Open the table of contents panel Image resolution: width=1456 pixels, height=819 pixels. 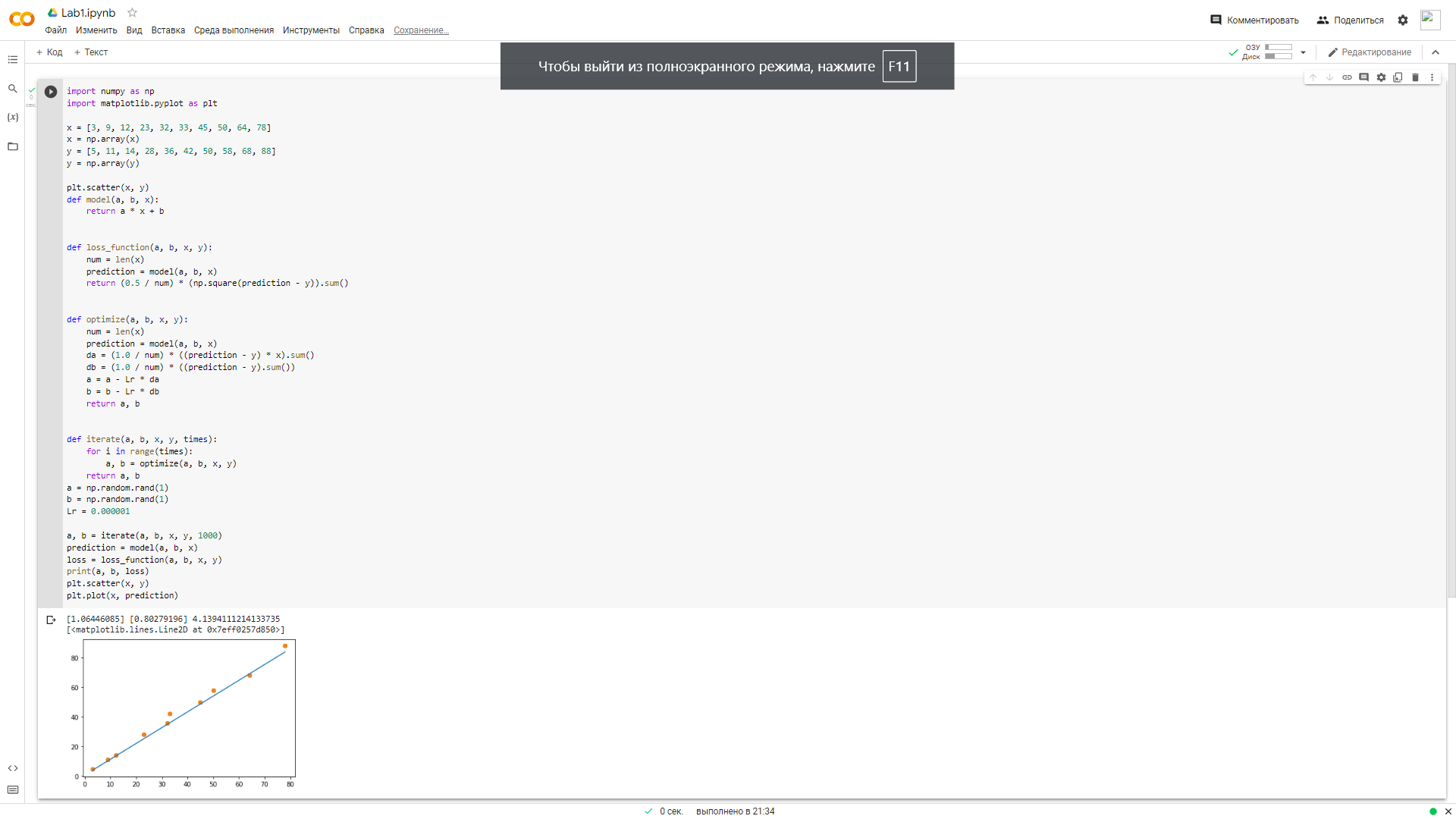(x=13, y=59)
